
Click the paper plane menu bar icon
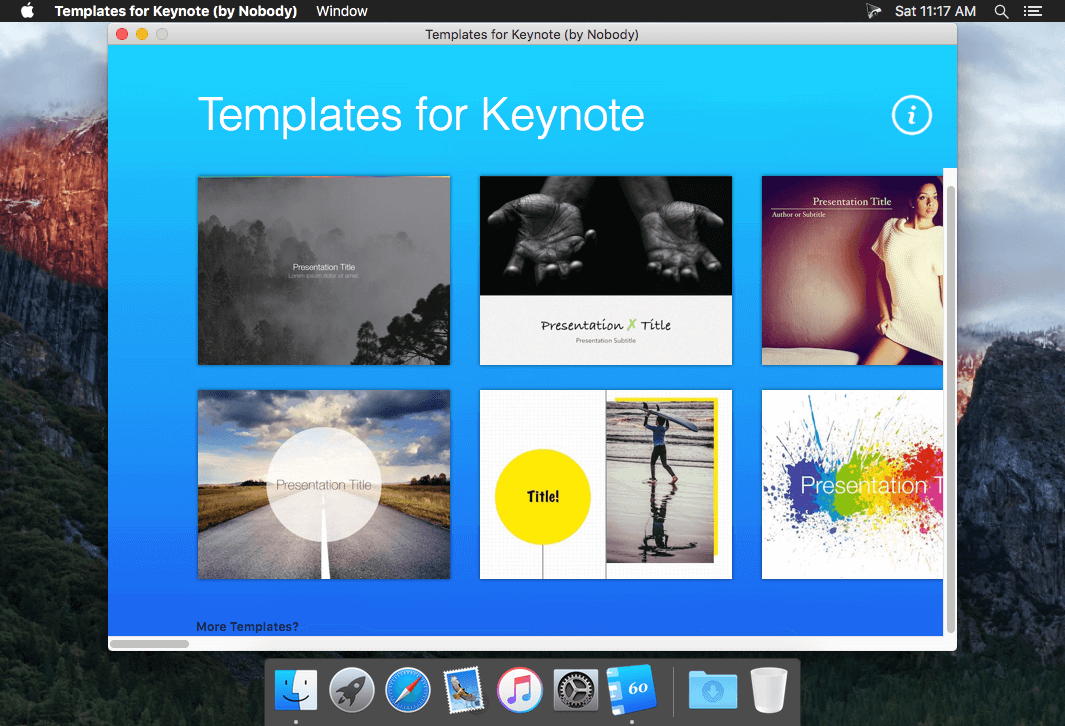click(x=873, y=11)
